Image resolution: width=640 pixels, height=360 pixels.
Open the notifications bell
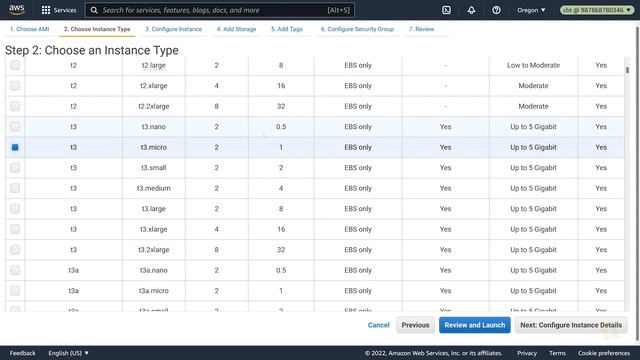[471, 10]
